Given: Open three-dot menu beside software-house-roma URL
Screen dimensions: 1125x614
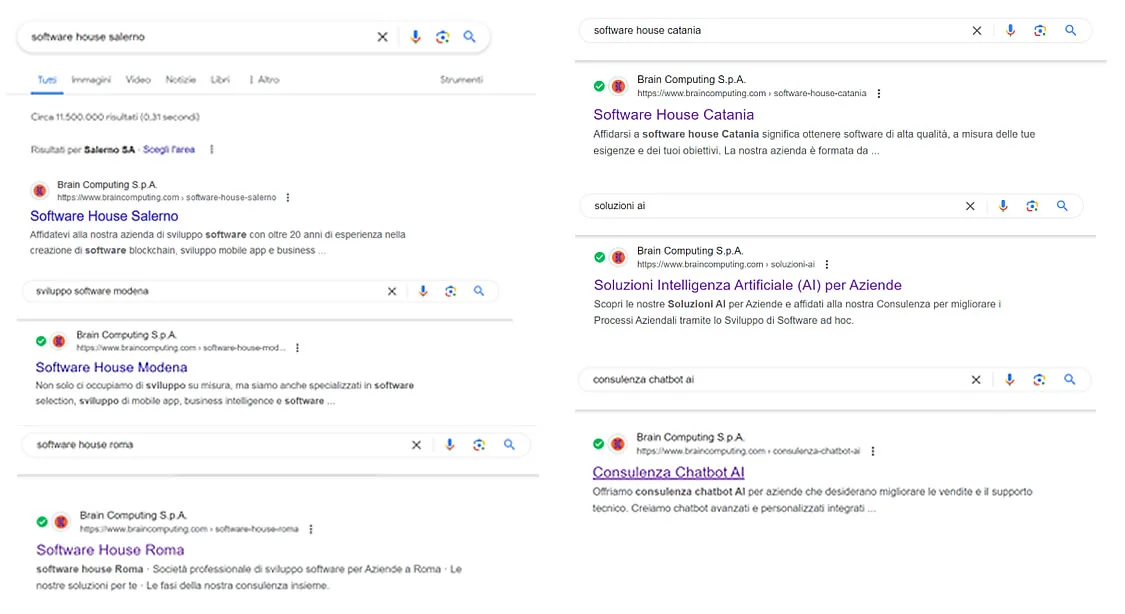Looking at the screenshot, I should coord(311,529).
